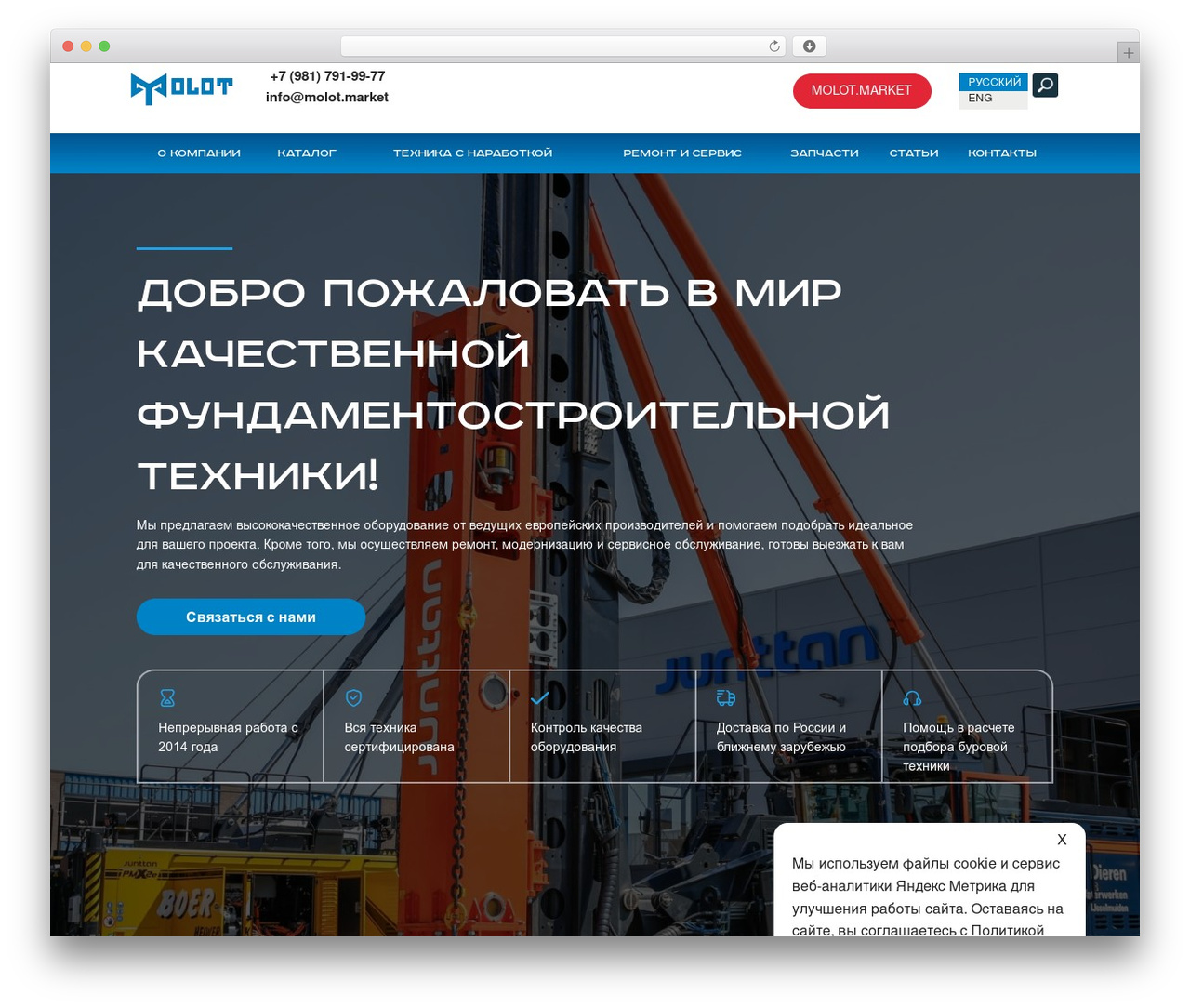This screenshot has height=1008, width=1190.
Task: Switch language to Русский
Action: tap(994, 82)
